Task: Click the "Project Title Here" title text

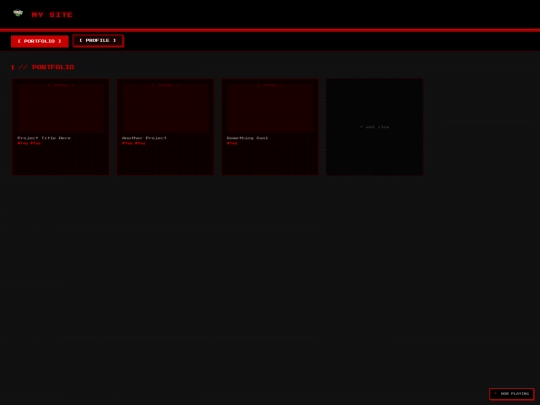Action: click(44, 138)
